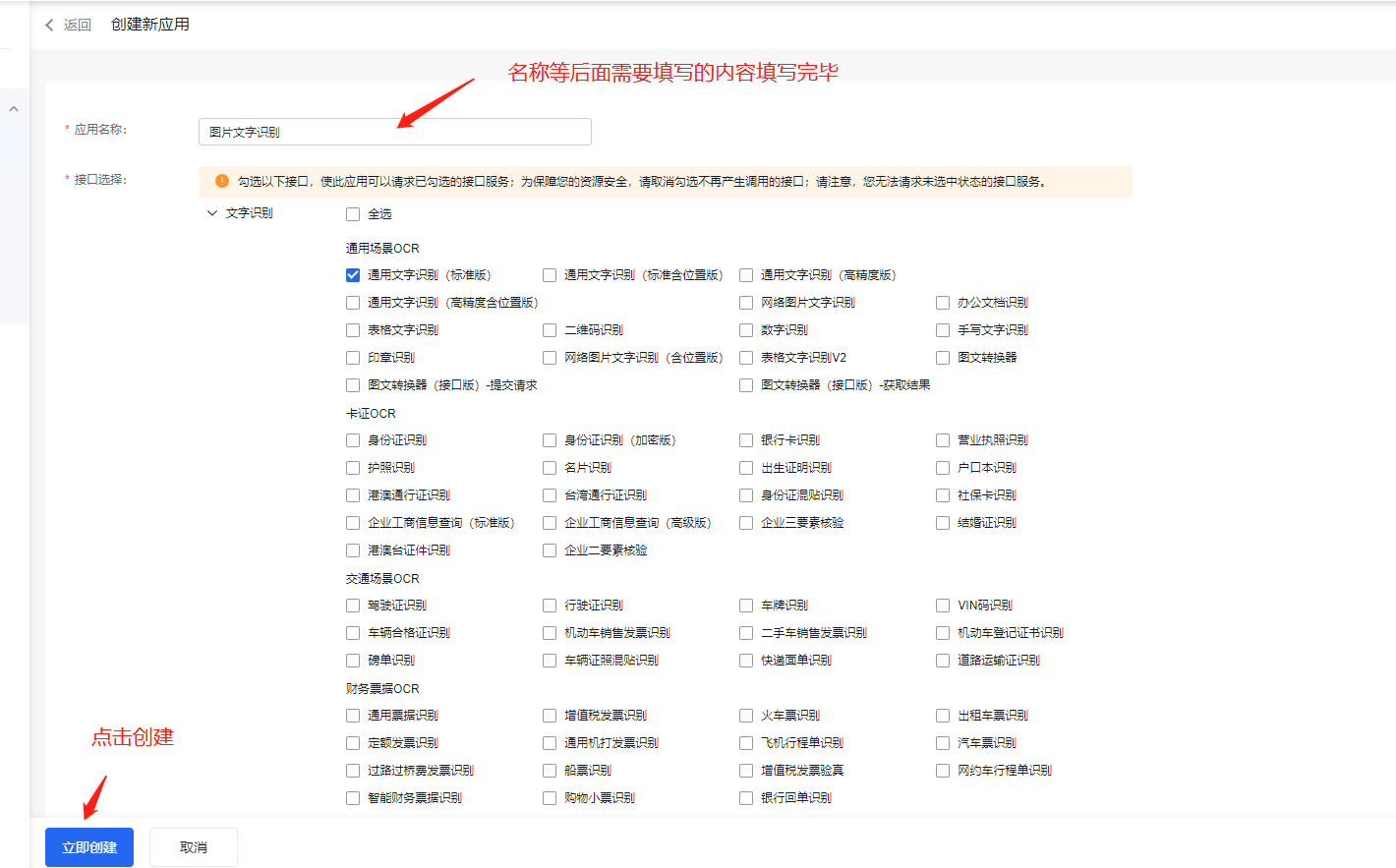
Task: Click the orange warning info icon
Action: point(222,181)
